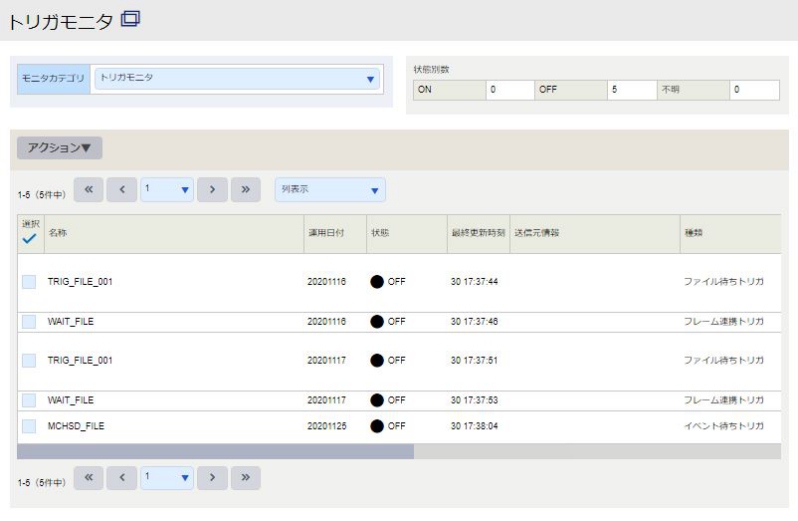Click the bottom 1-5 (5件中) record count

coord(42,483)
